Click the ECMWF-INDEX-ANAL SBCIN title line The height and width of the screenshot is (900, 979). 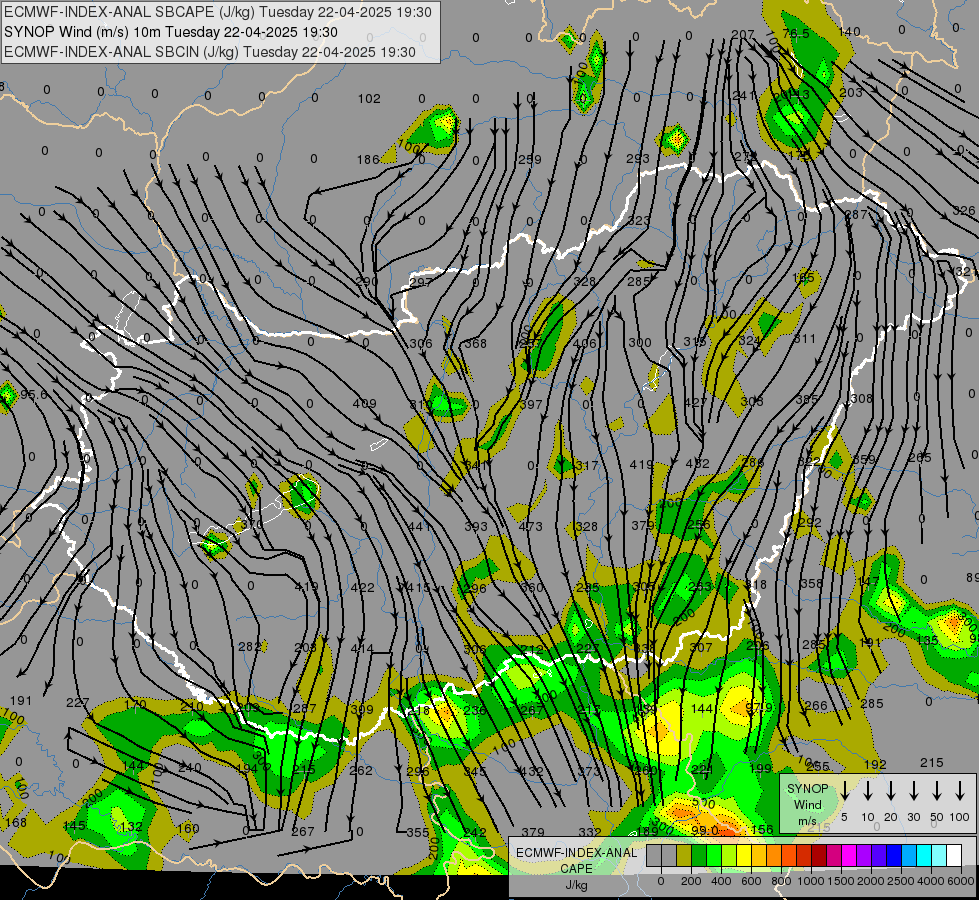(210, 52)
